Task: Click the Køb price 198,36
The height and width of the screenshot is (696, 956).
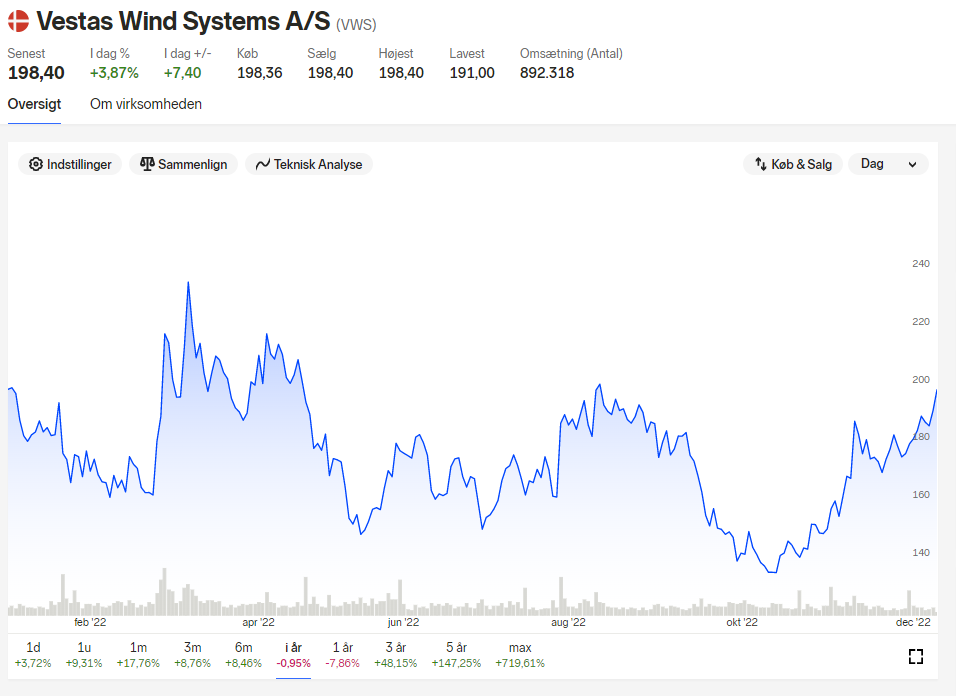Action: click(x=260, y=73)
